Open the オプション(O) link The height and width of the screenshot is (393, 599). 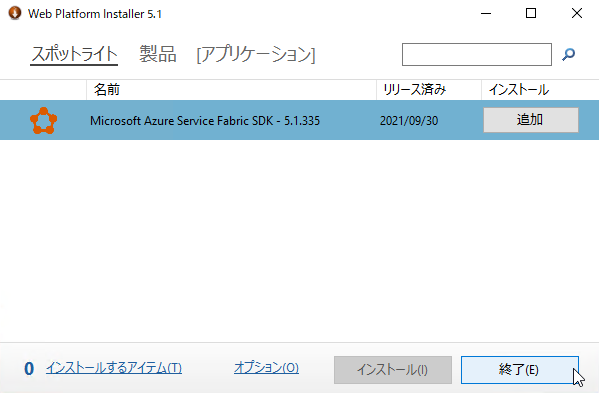click(x=266, y=368)
